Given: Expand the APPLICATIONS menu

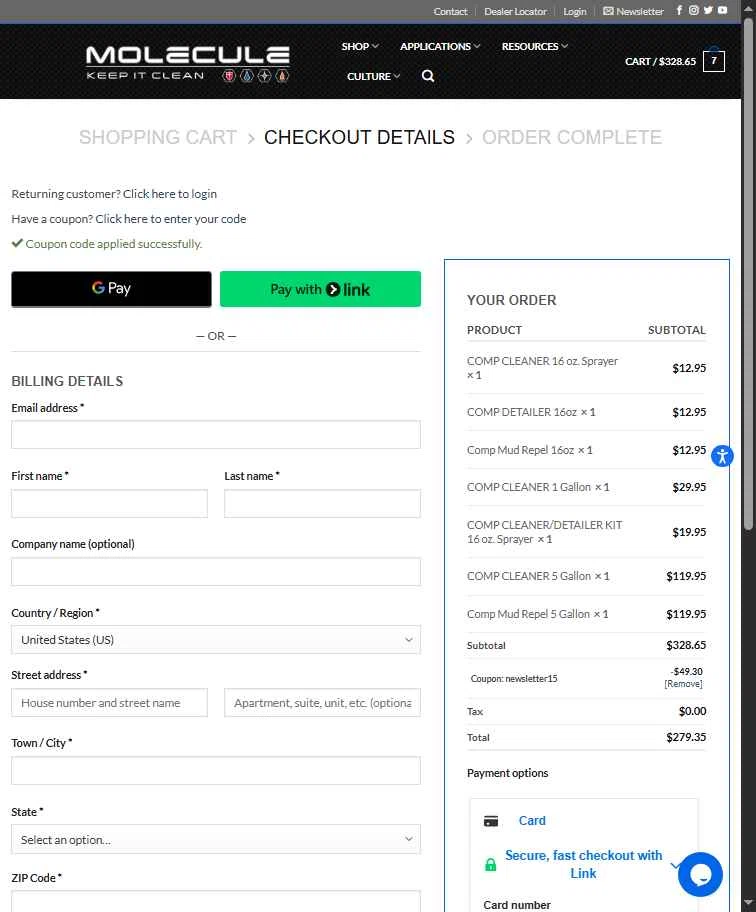Looking at the screenshot, I should point(440,46).
